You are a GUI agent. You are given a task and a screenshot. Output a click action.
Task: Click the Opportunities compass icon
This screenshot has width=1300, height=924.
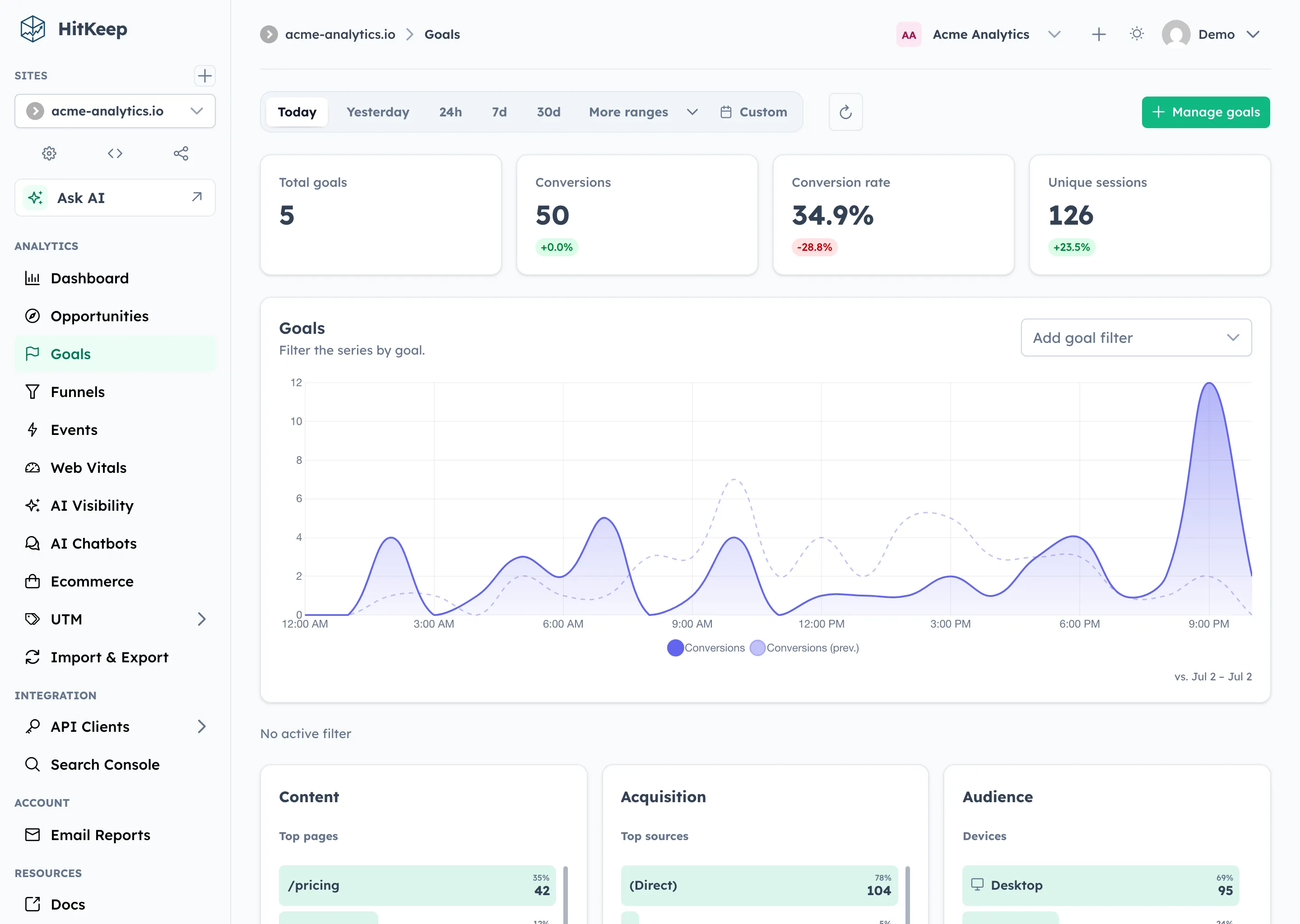(x=32, y=316)
